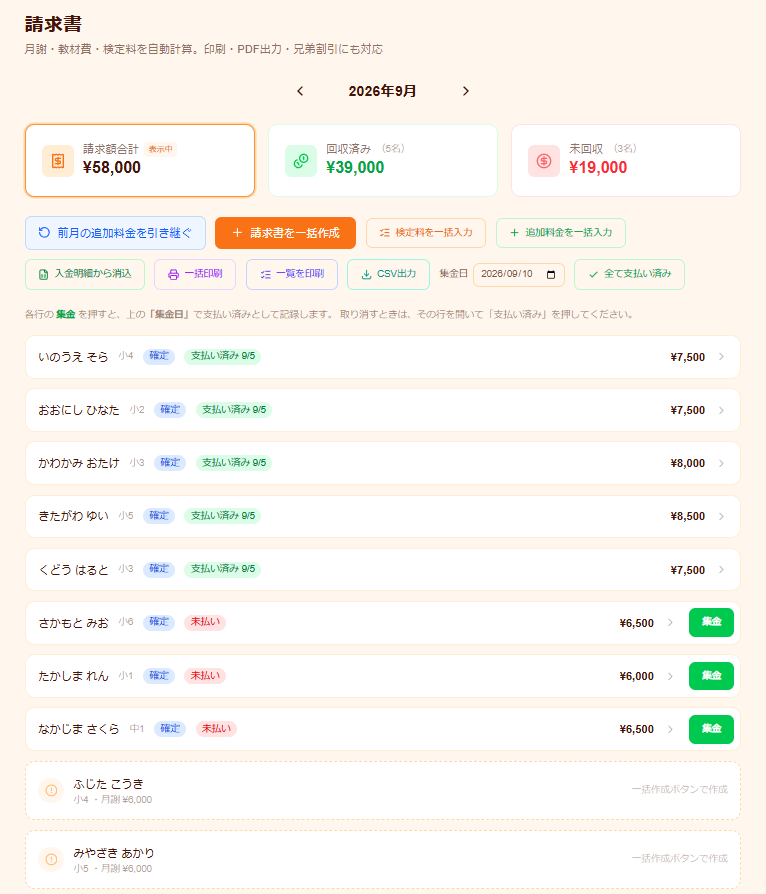Expand chevron on おおにし ひなた row

[x=722, y=411]
